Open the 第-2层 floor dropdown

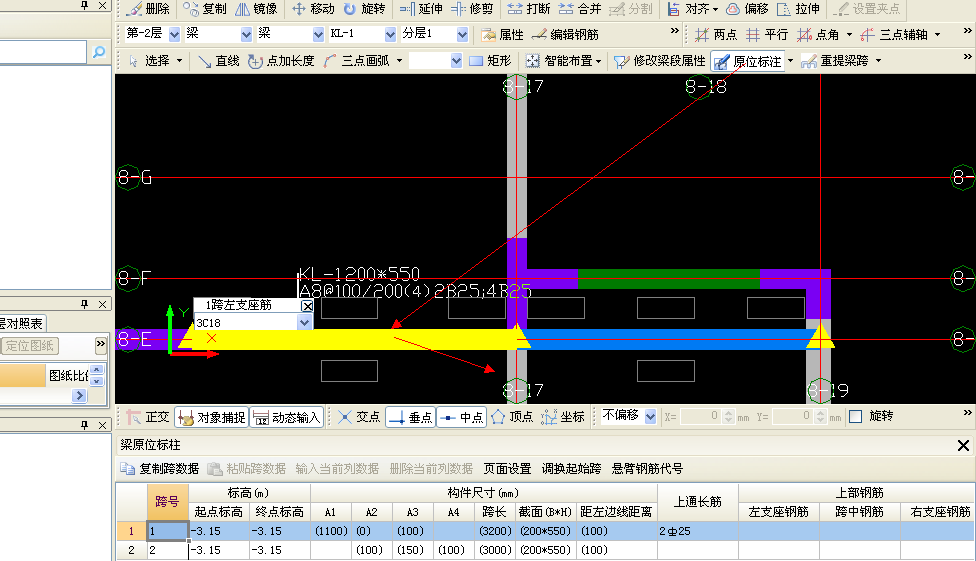click(174, 35)
